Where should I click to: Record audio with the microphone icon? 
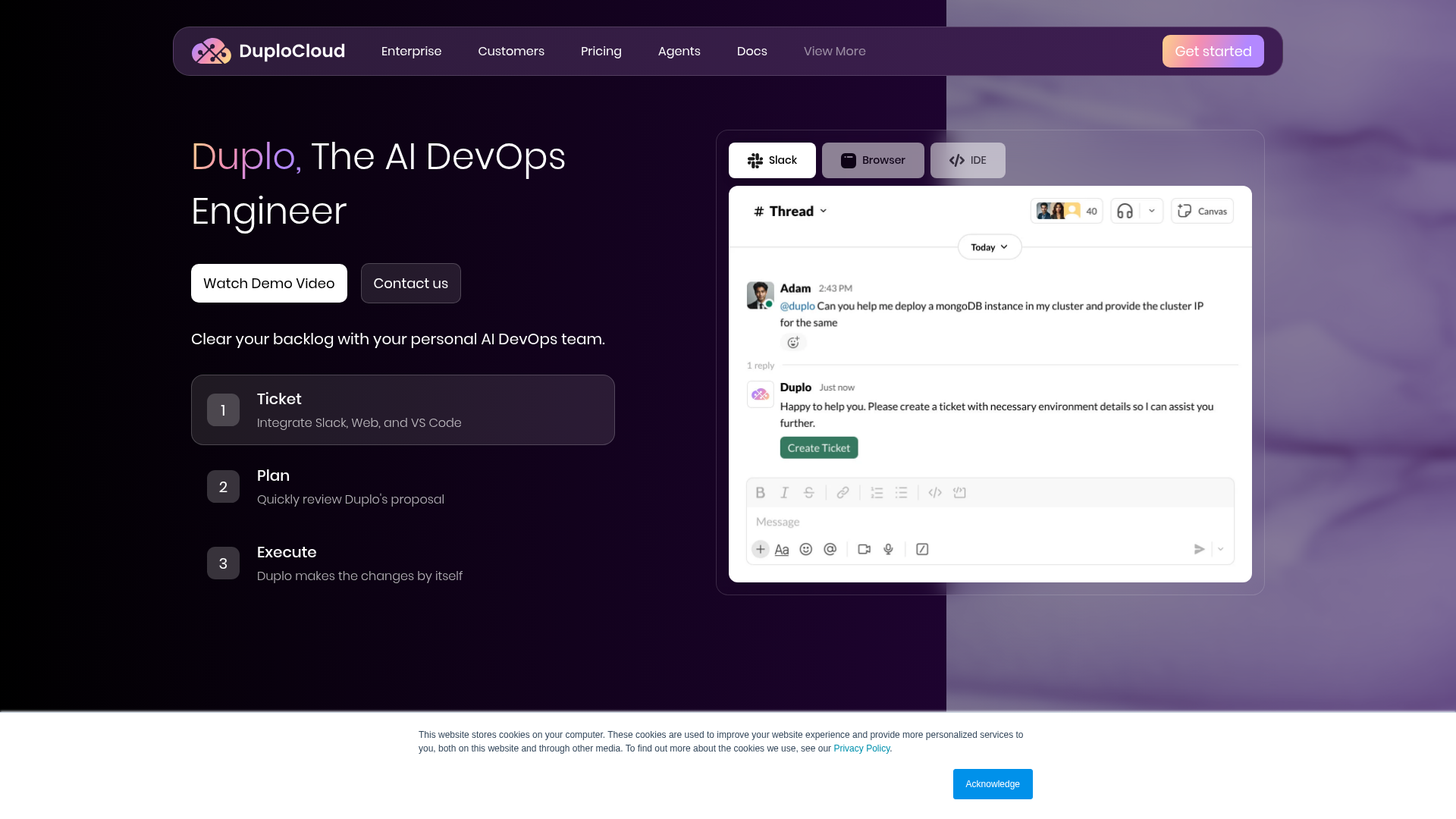[x=888, y=549]
